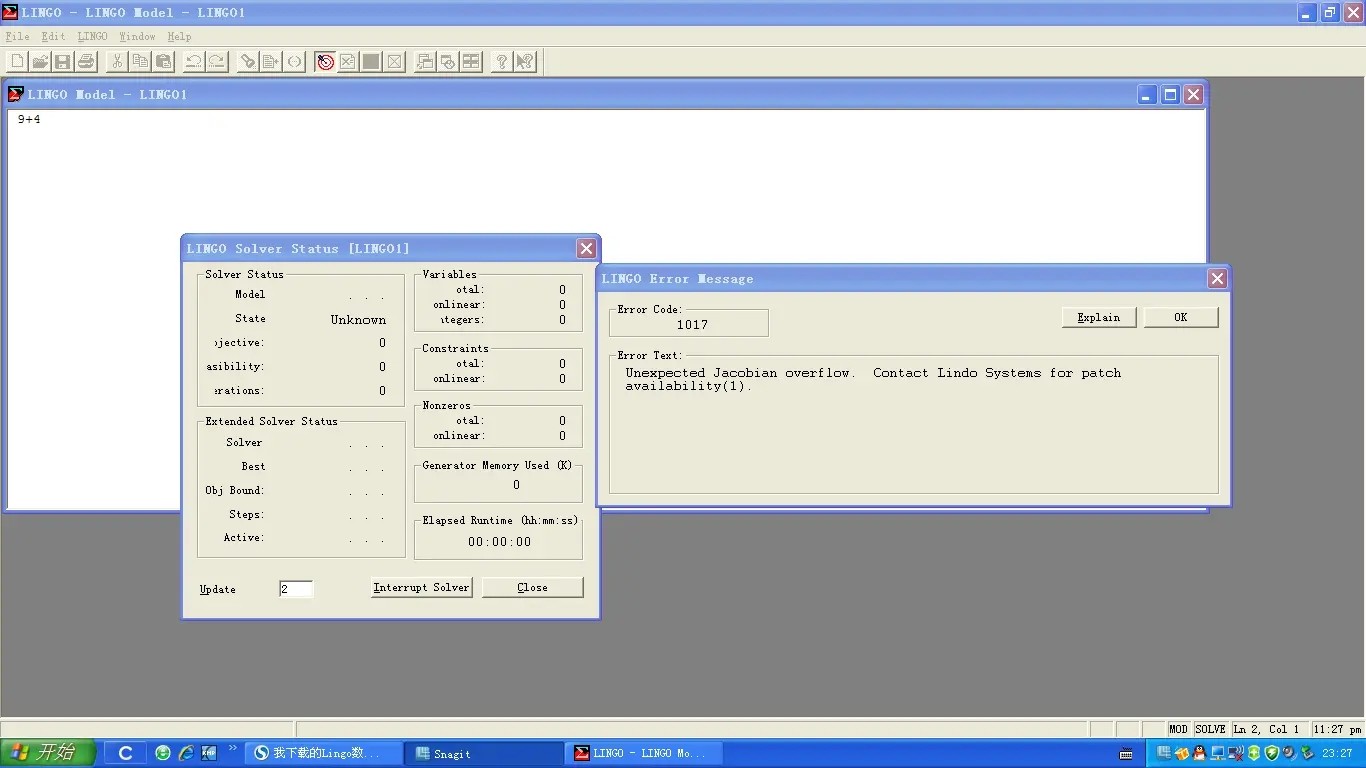This screenshot has width=1366, height=768.
Task: Undo the last edit via toolbar icon
Action: pos(194,62)
